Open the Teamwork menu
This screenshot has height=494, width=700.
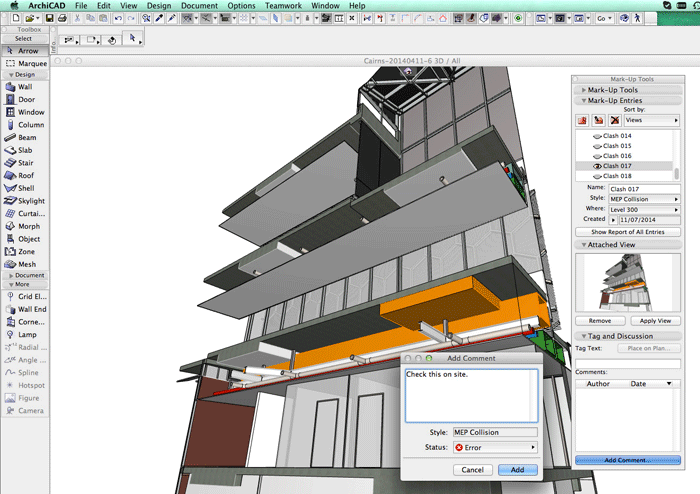[284, 5]
